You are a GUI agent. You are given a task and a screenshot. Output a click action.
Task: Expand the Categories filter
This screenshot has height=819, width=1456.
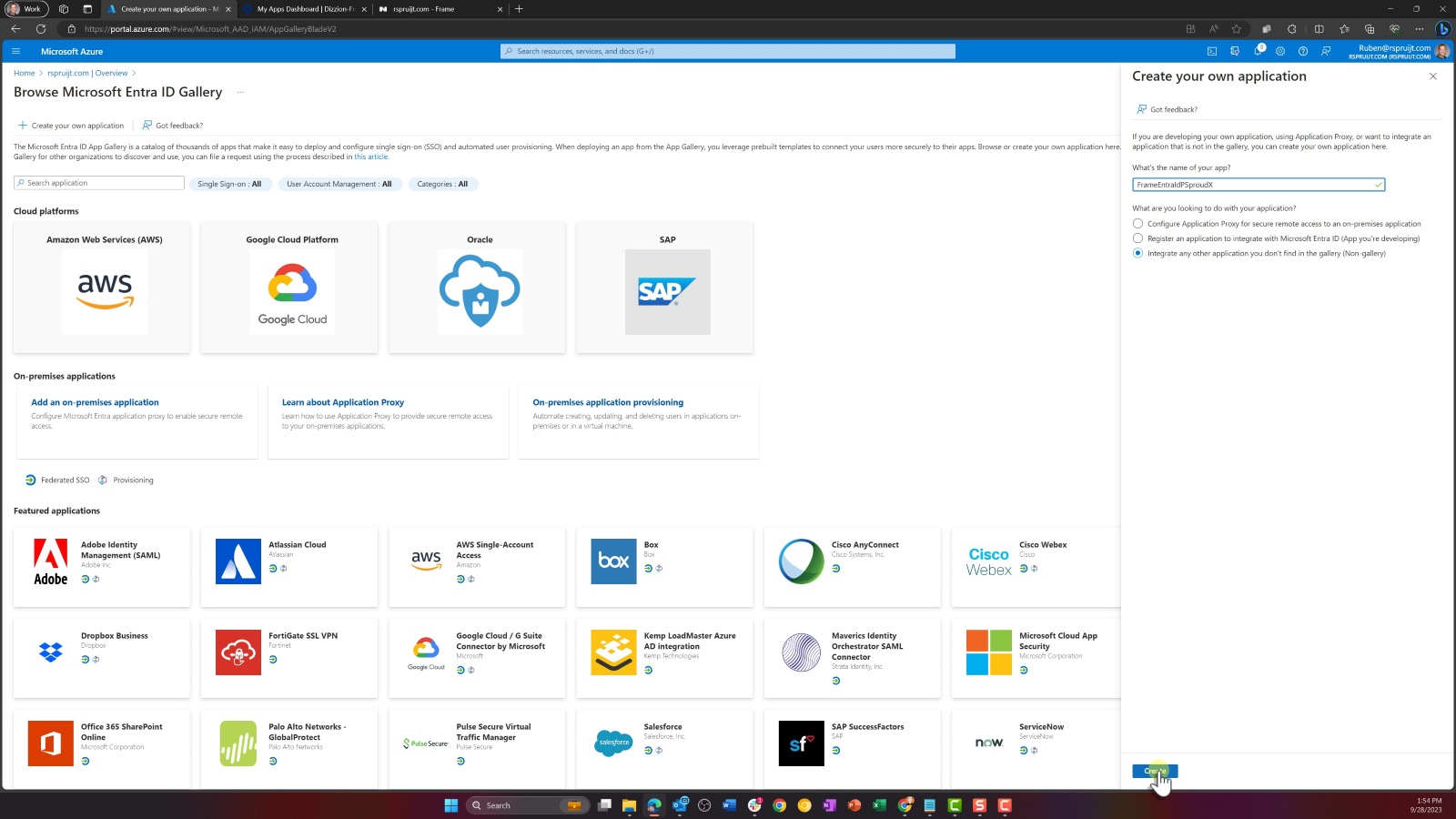coord(442,184)
